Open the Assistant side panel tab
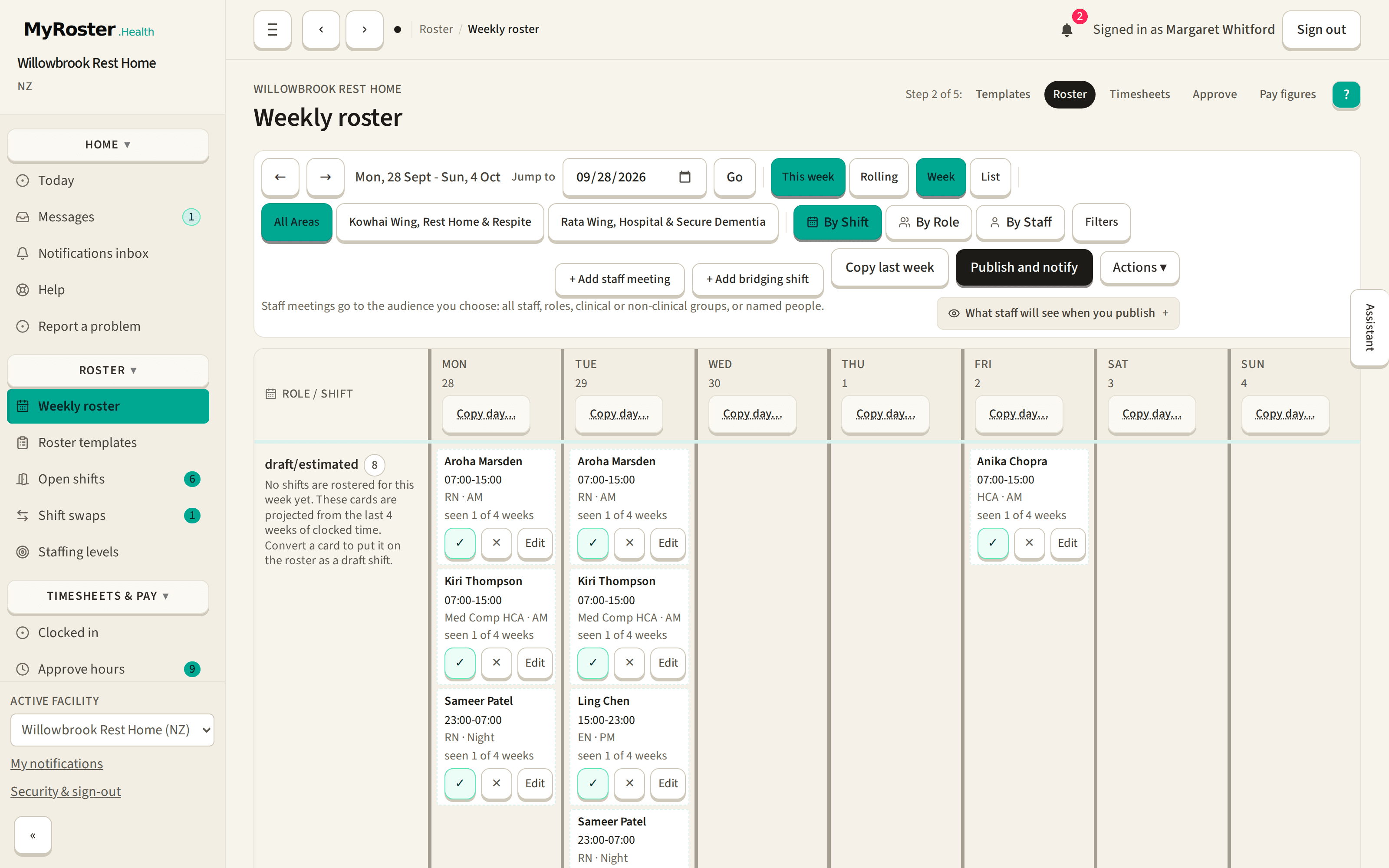1389x868 pixels. coord(1369,328)
